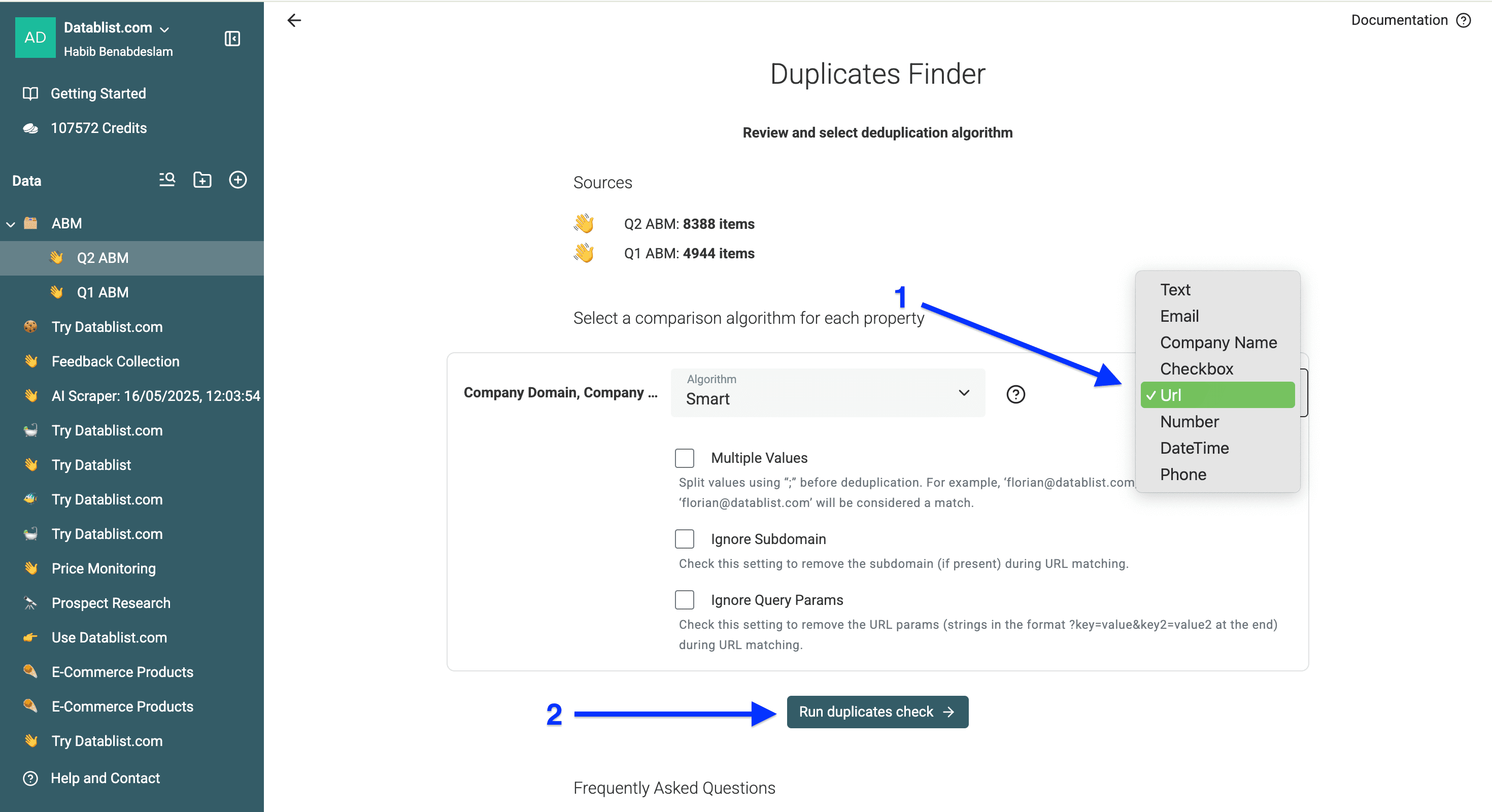
Task: Click the plus icon to add a collection
Action: (238, 180)
